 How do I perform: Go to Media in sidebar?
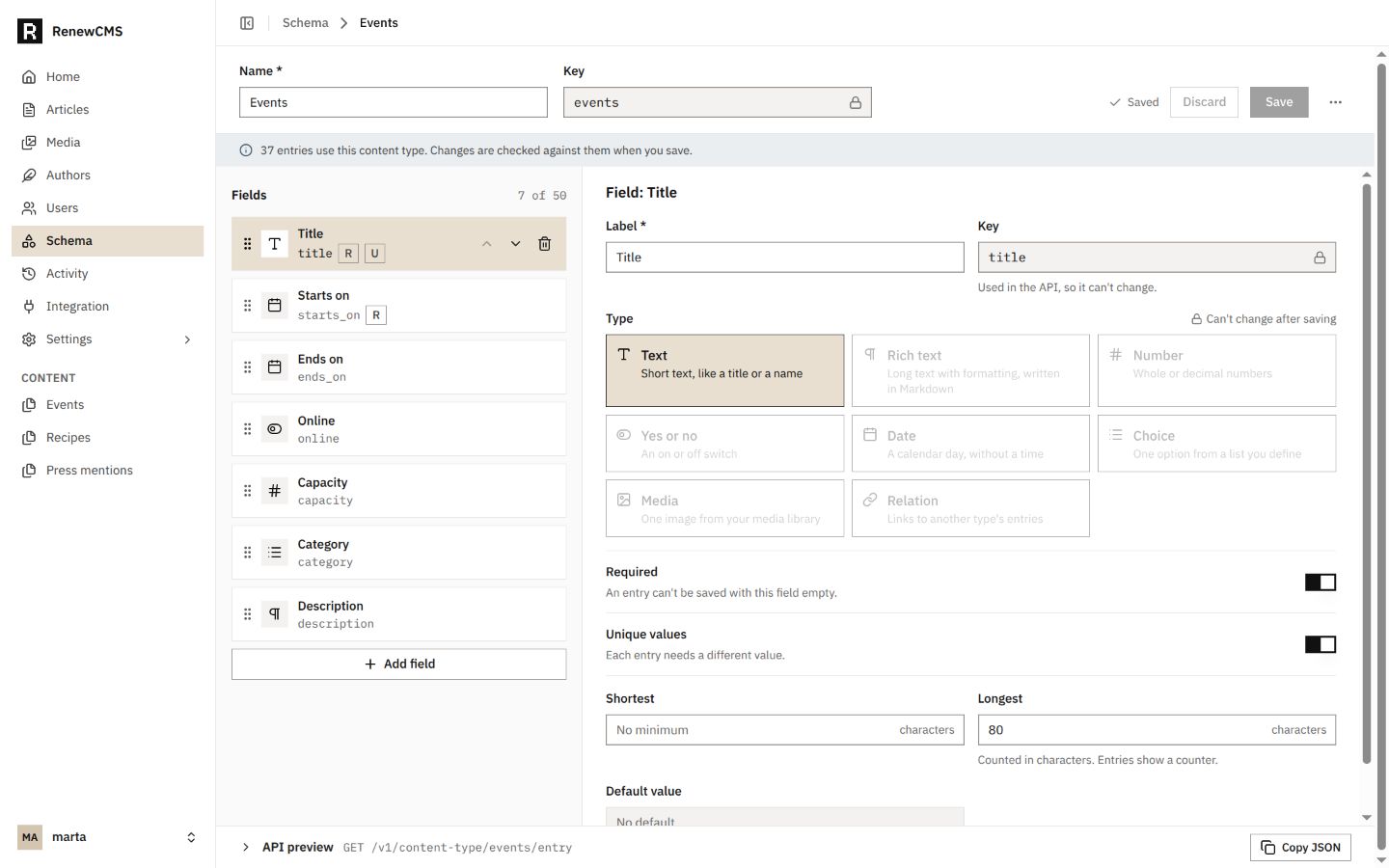pyautogui.click(x=108, y=143)
